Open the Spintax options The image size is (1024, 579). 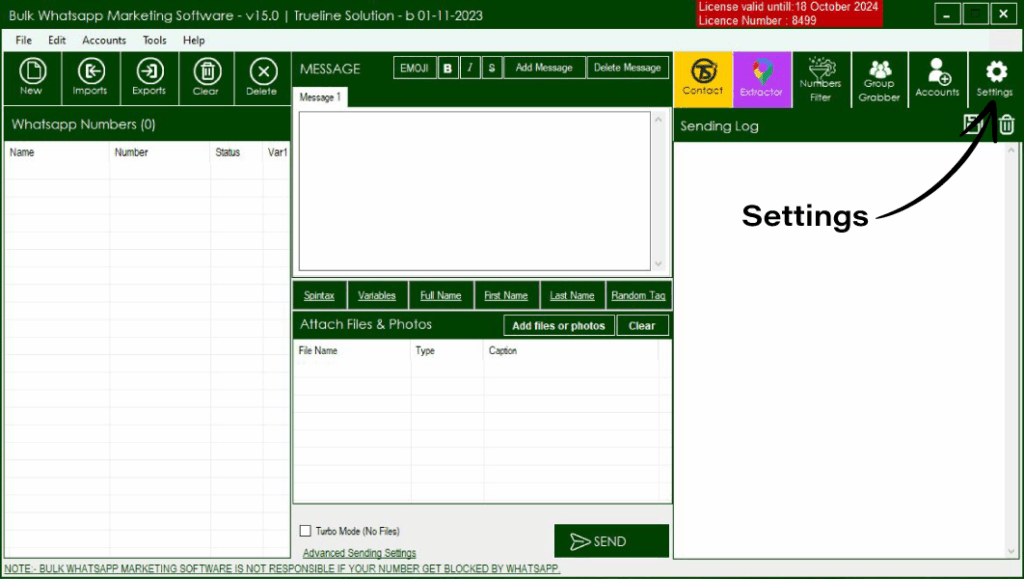(x=319, y=295)
